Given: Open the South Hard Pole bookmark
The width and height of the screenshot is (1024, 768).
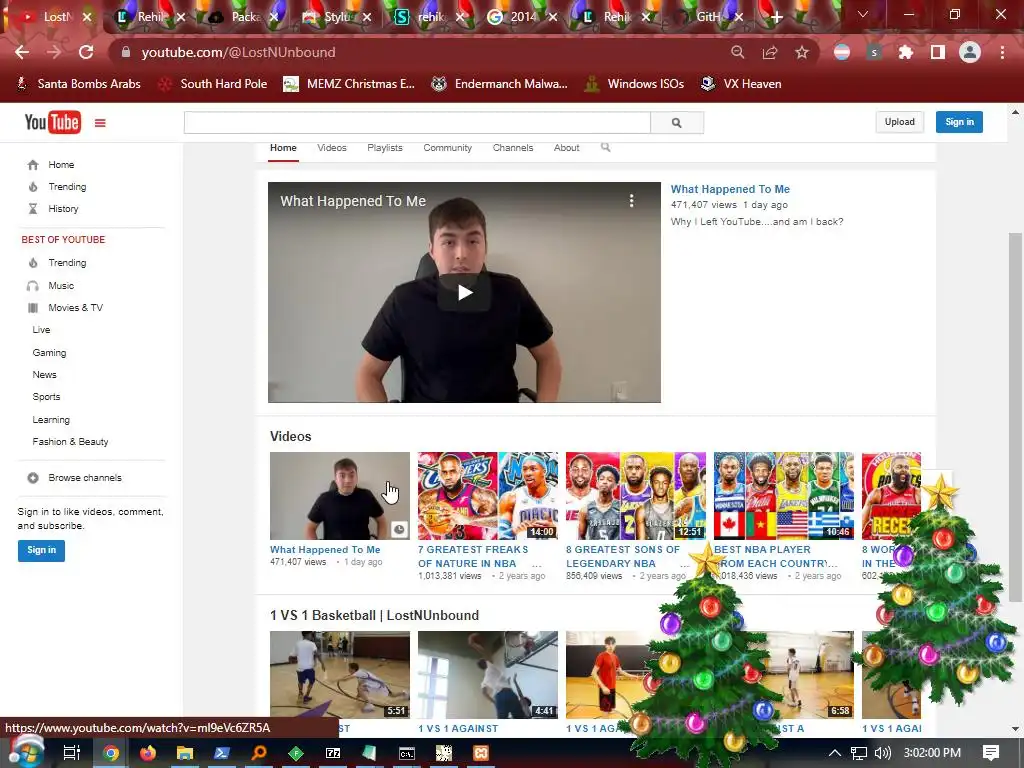Looking at the screenshot, I should 214,84.
